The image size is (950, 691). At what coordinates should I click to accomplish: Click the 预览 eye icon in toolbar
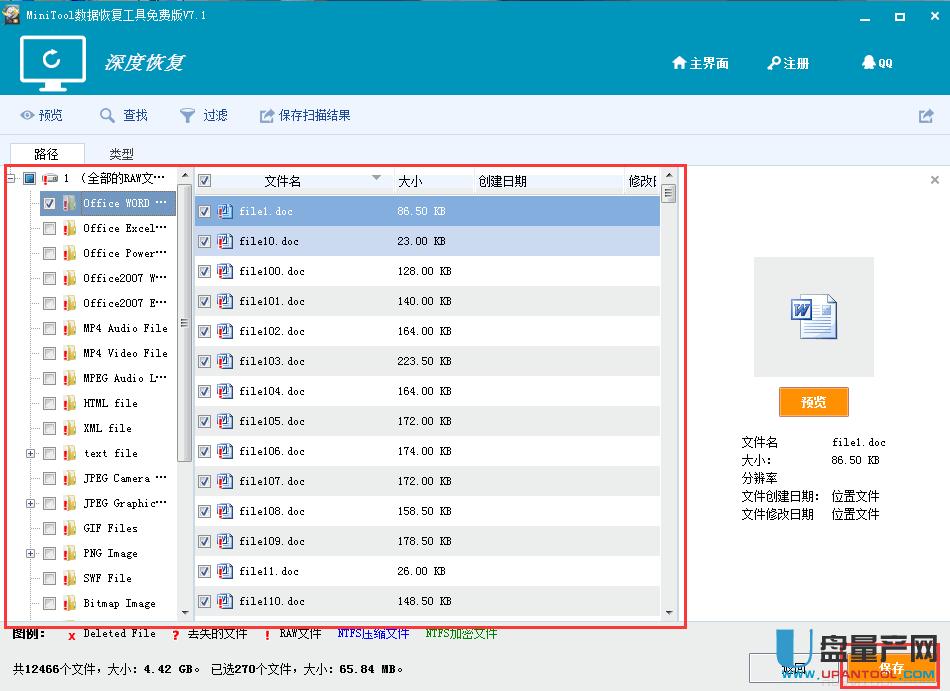28,116
